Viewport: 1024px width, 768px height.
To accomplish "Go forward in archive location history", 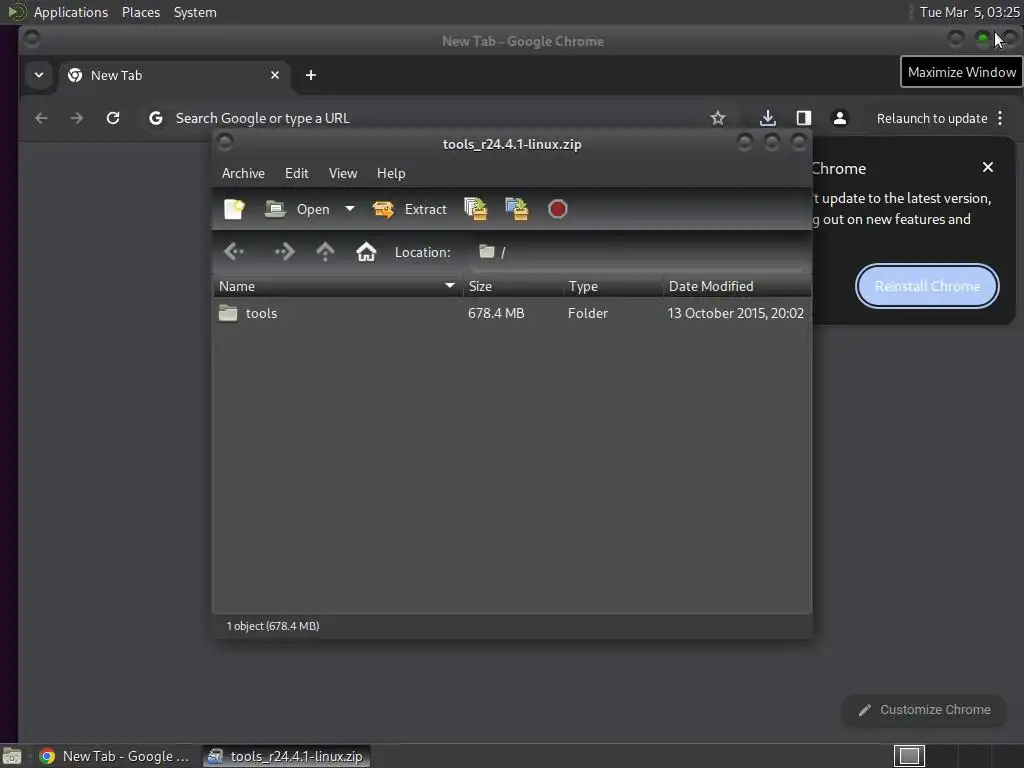I will tap(285, 252).
